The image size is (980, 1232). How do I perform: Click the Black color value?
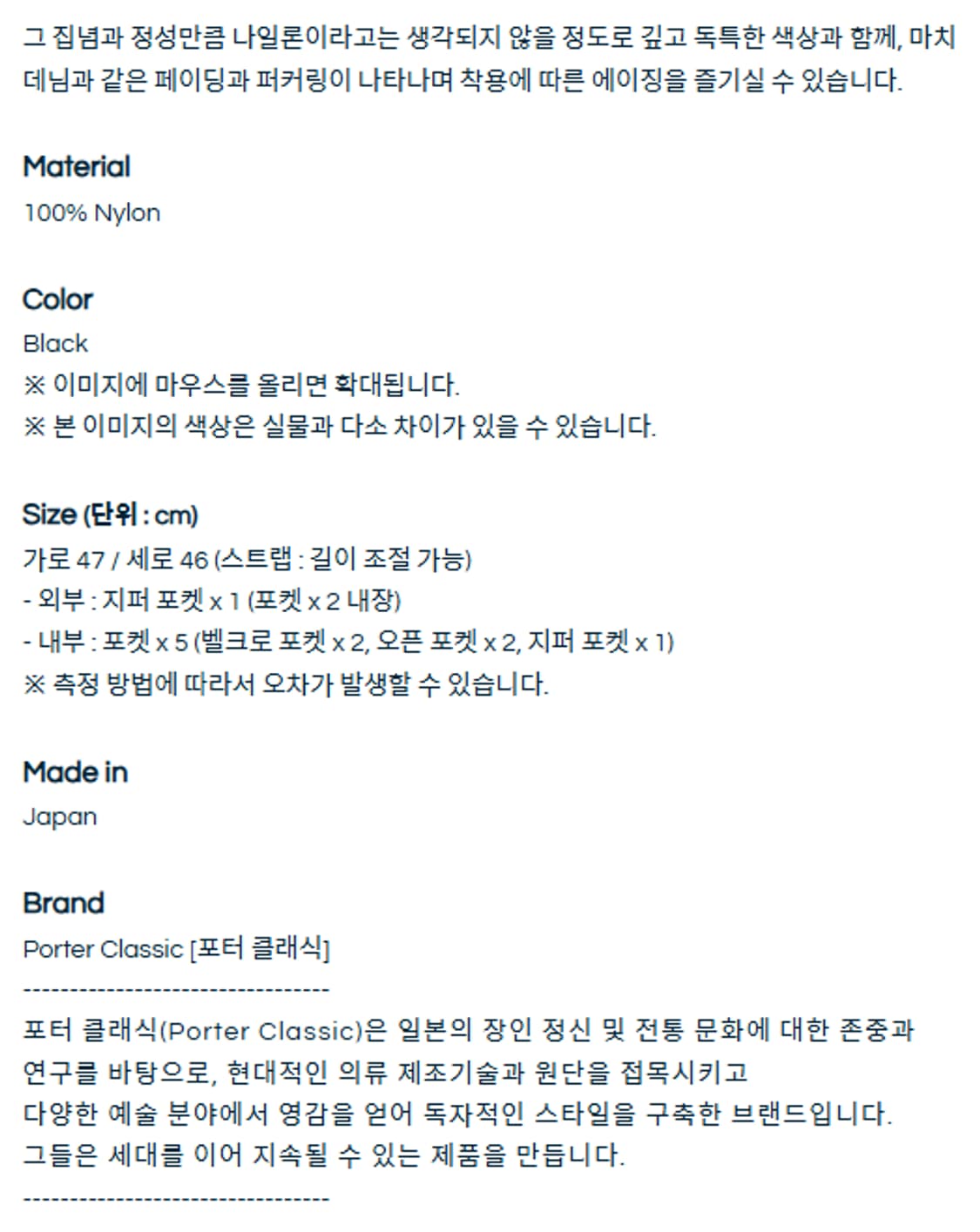coord(56,343)
